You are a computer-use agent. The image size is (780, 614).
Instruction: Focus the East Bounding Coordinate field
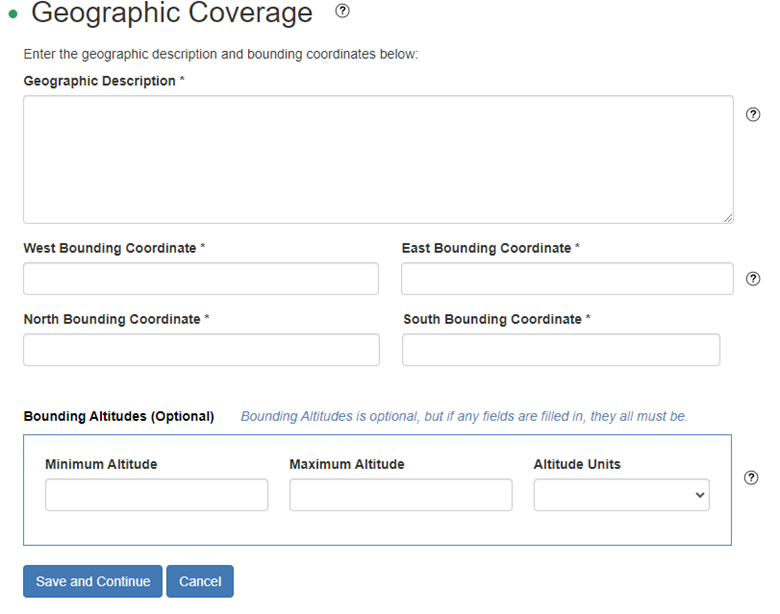[x=567, y=279]
